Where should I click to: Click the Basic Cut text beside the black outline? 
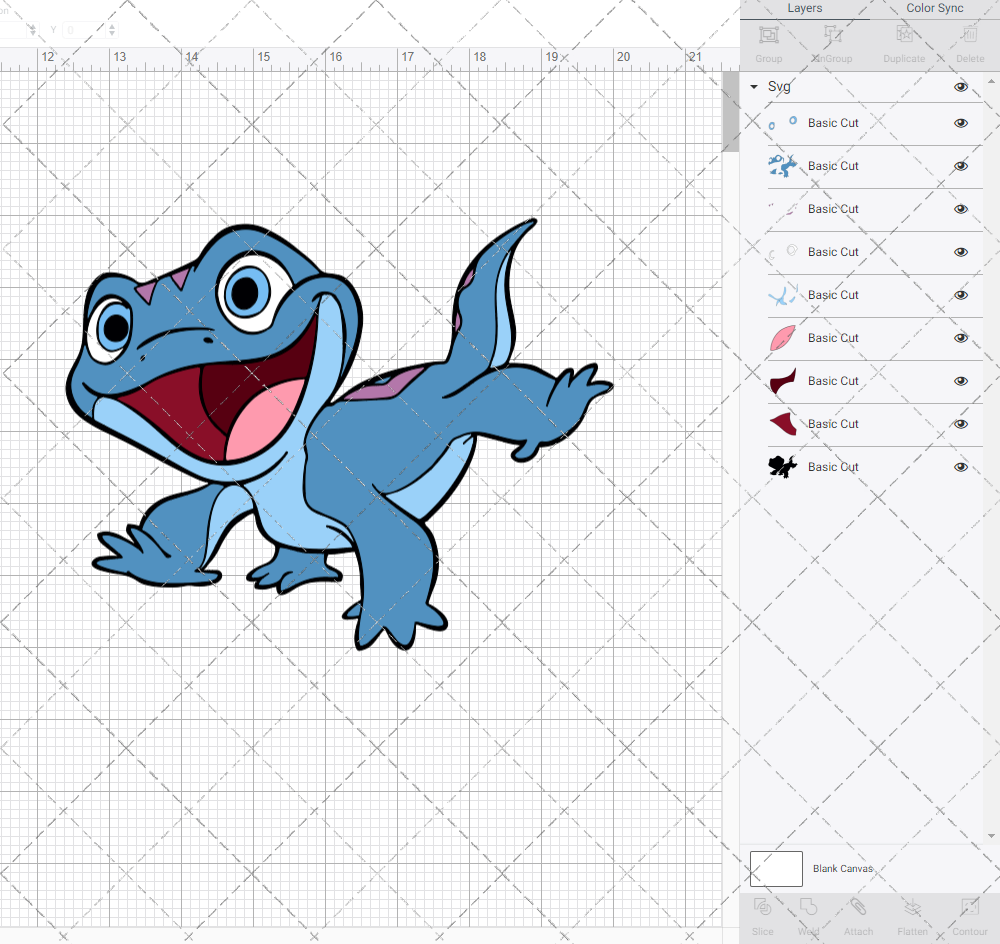[833, 467]
